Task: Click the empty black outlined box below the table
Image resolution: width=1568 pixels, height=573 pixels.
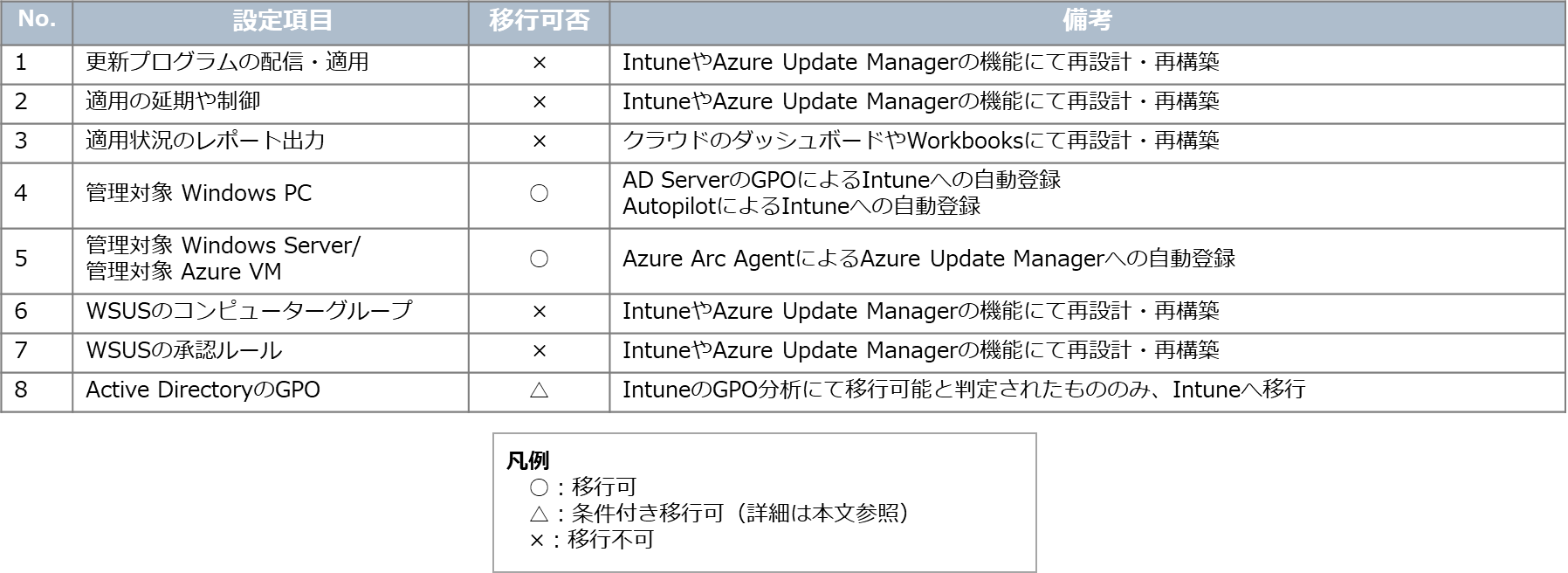Action: pyautogui.click(x=765, y=502)
